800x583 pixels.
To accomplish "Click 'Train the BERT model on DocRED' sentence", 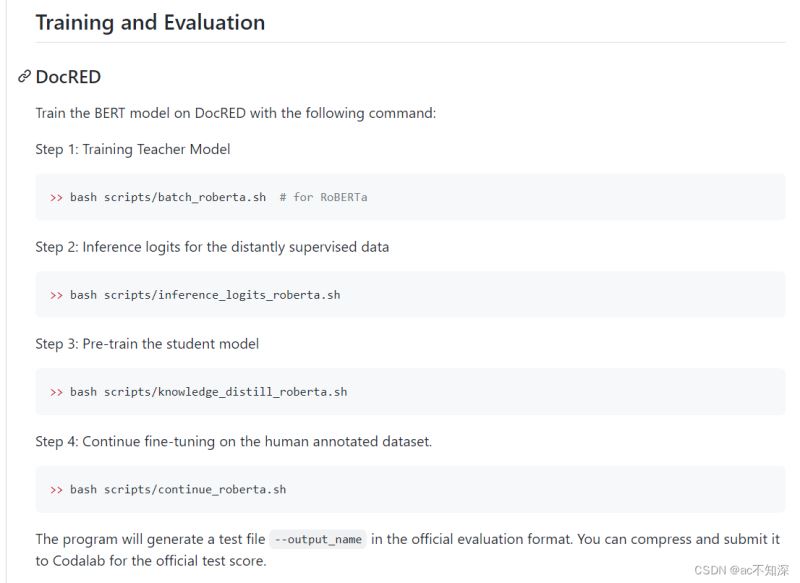I will 236,113.
